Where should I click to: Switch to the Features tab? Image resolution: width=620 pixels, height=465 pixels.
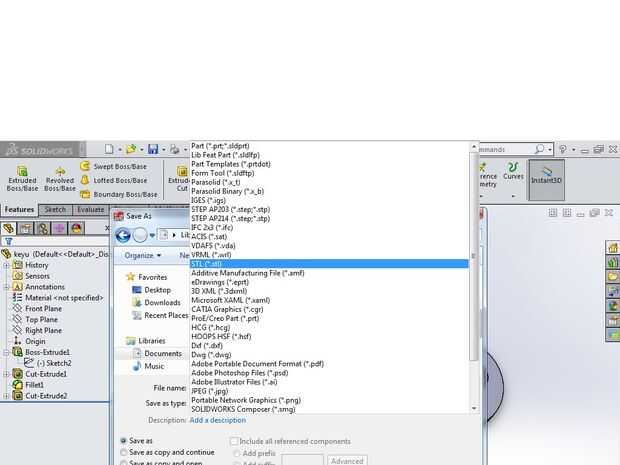(19, 210)
